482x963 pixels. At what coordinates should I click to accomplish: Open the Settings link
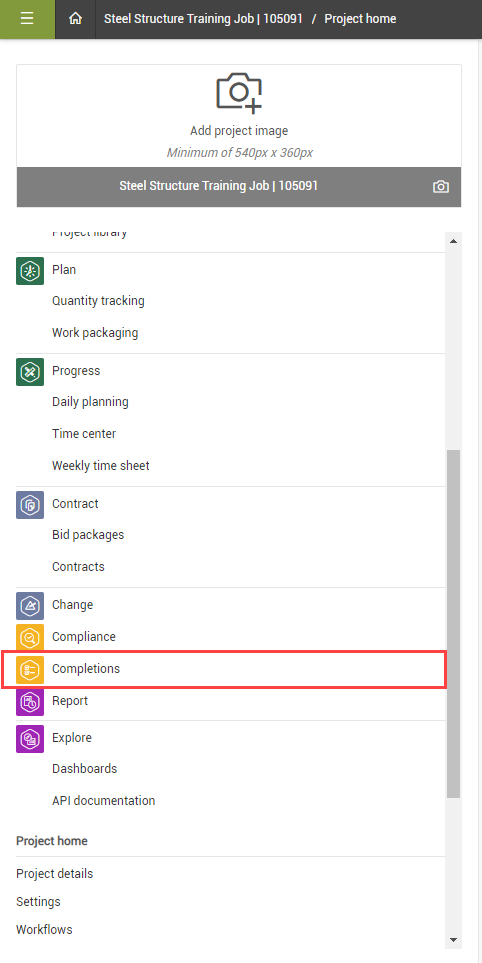(x=38, y=902)
